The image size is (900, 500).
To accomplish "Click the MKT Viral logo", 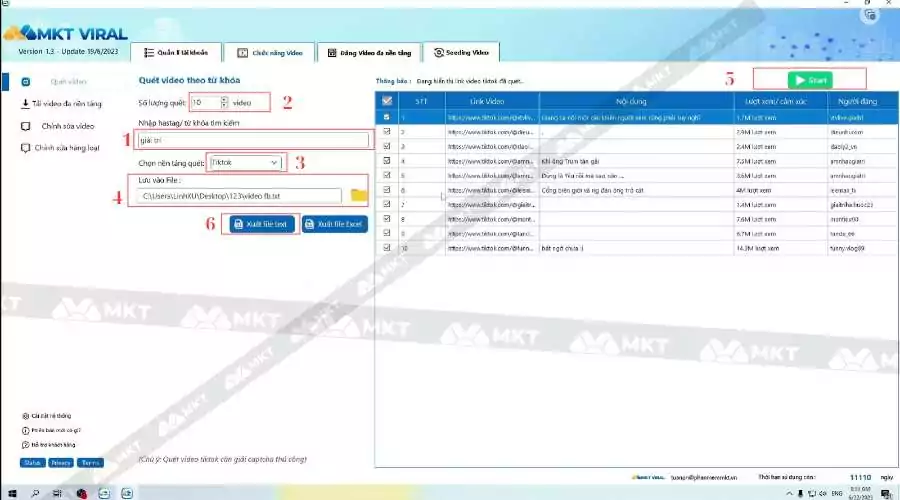I will click(x=65, y=33).
